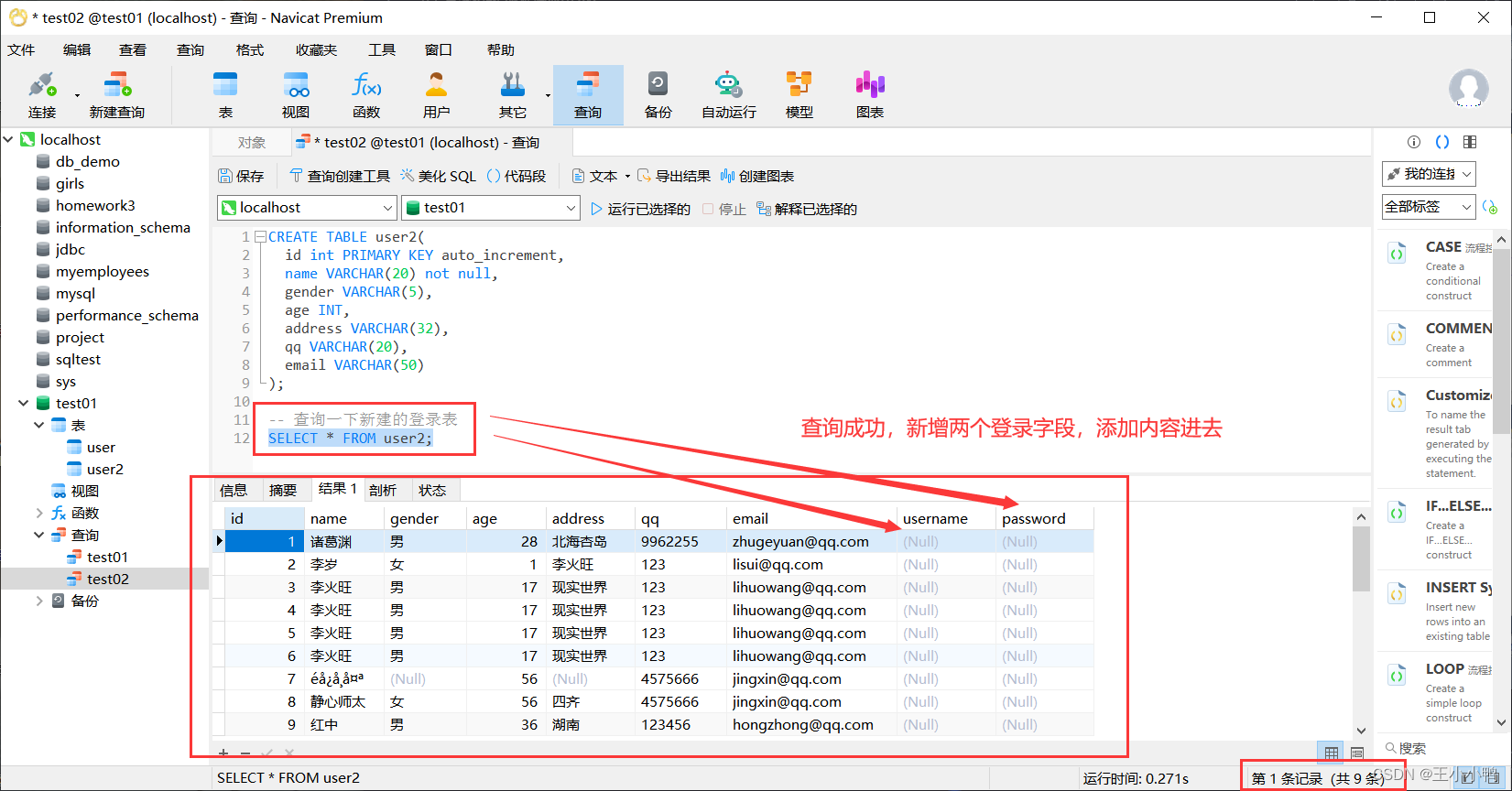The image size is (1512, 791).
Task: Switch results to form view
Action: [1357, 753]
